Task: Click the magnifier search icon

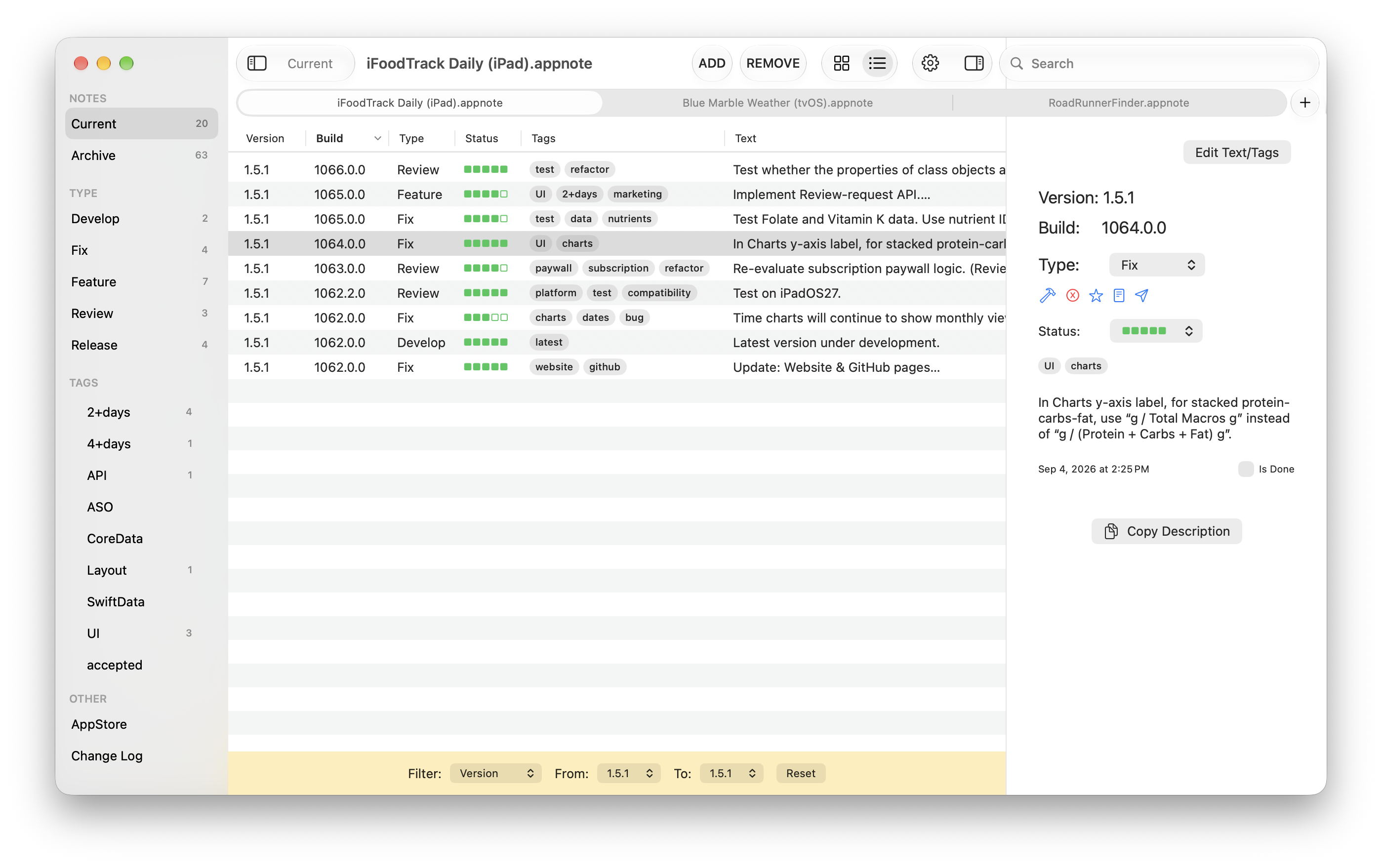Action: [1016, 63]
